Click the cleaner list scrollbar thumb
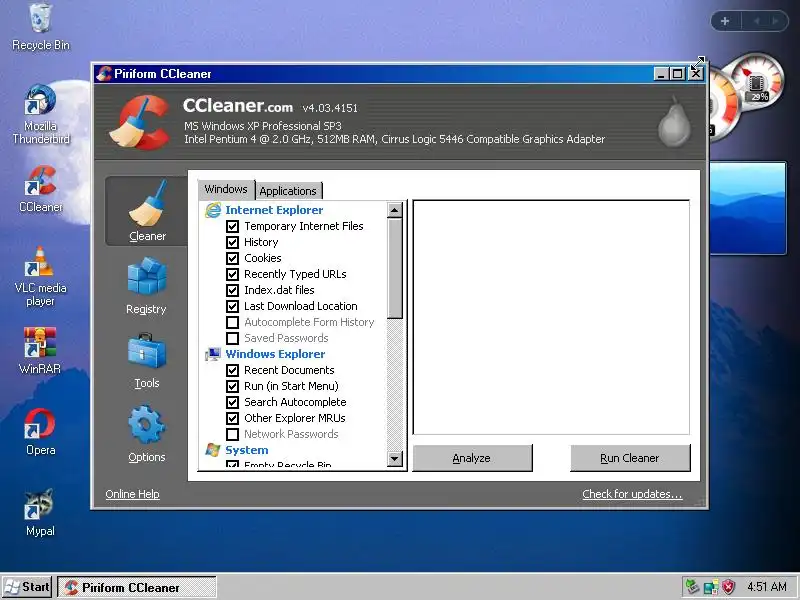800x600 pixels. [394, 268]
